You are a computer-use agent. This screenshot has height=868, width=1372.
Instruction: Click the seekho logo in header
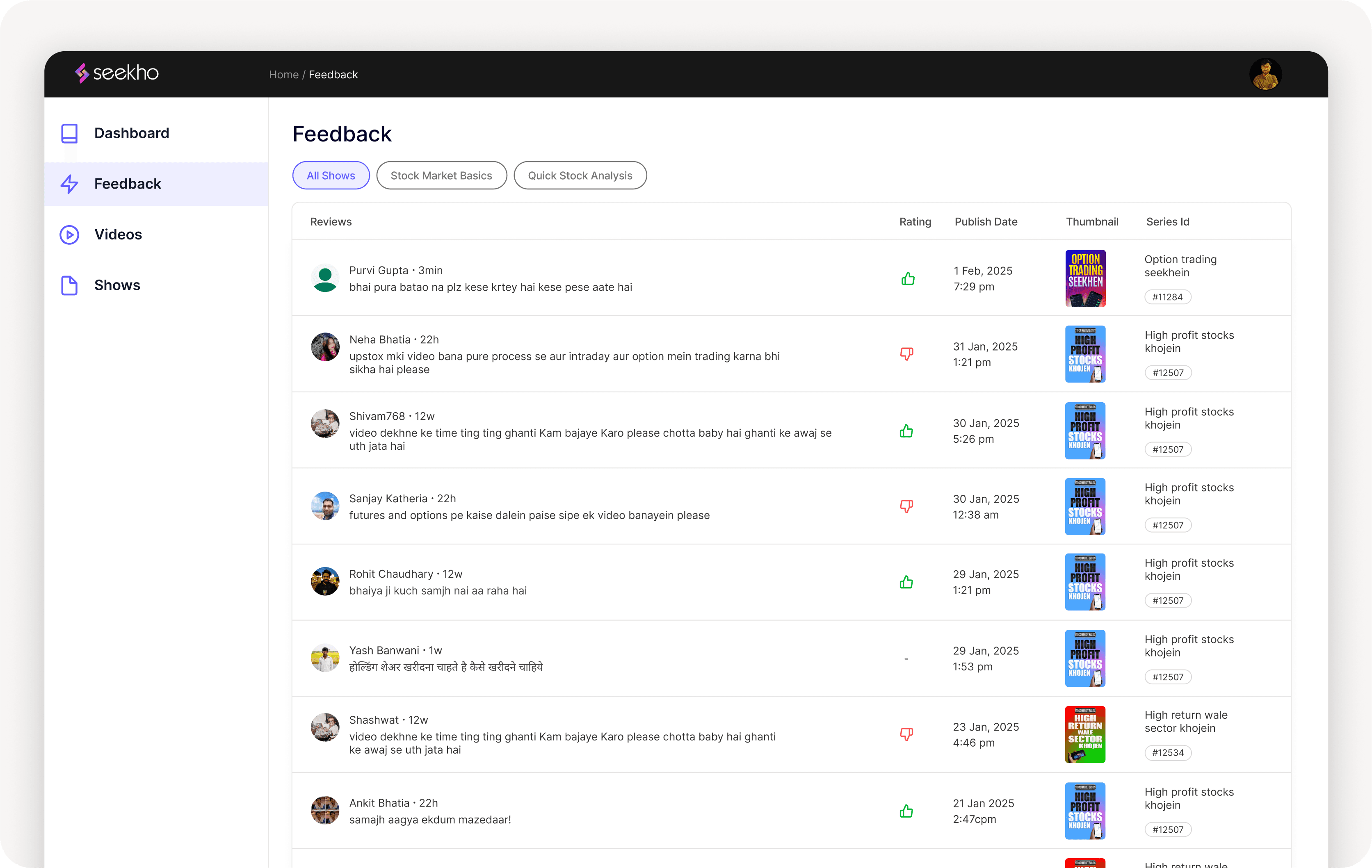117,73
